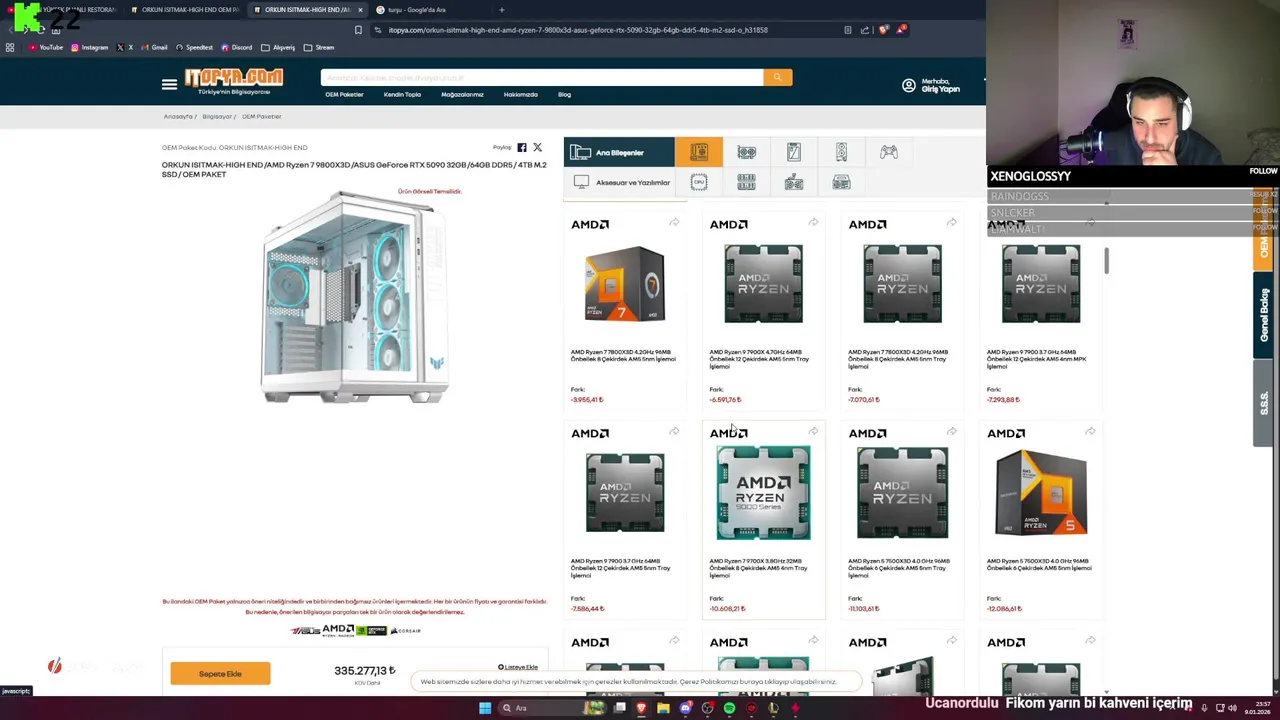This screenshot has height=720, width=1280.
Task: Open the Windows Start menu
Action: pos(485,708)
